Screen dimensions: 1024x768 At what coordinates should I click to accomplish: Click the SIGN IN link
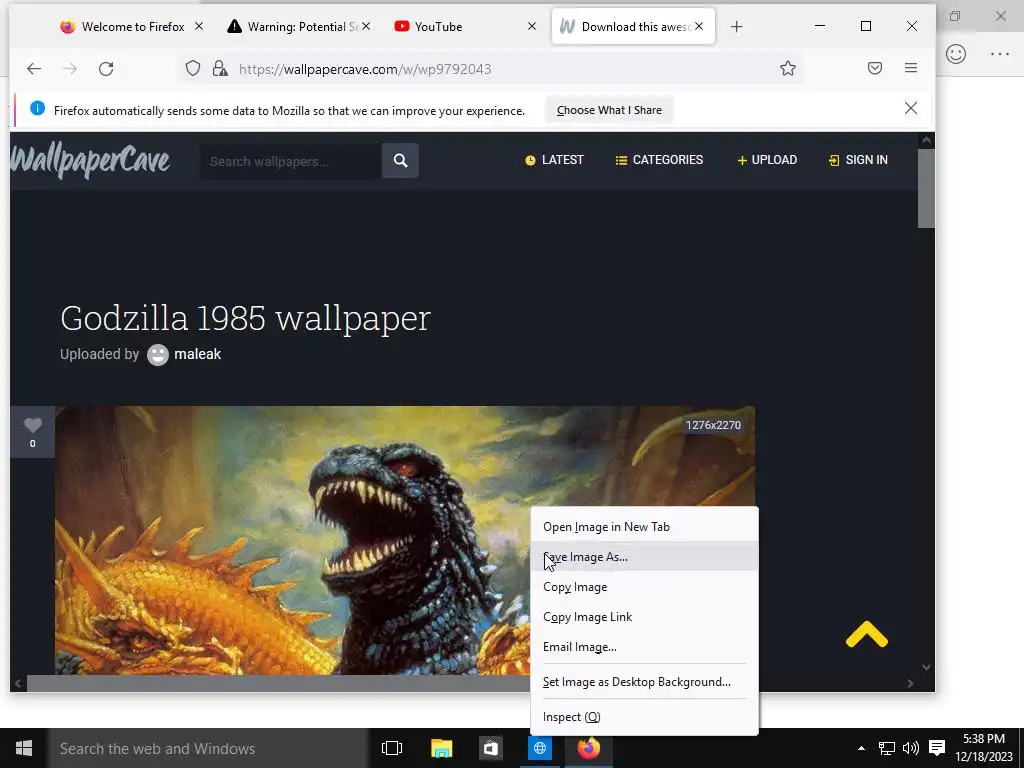pyautogui.click(x=858, y=160)
